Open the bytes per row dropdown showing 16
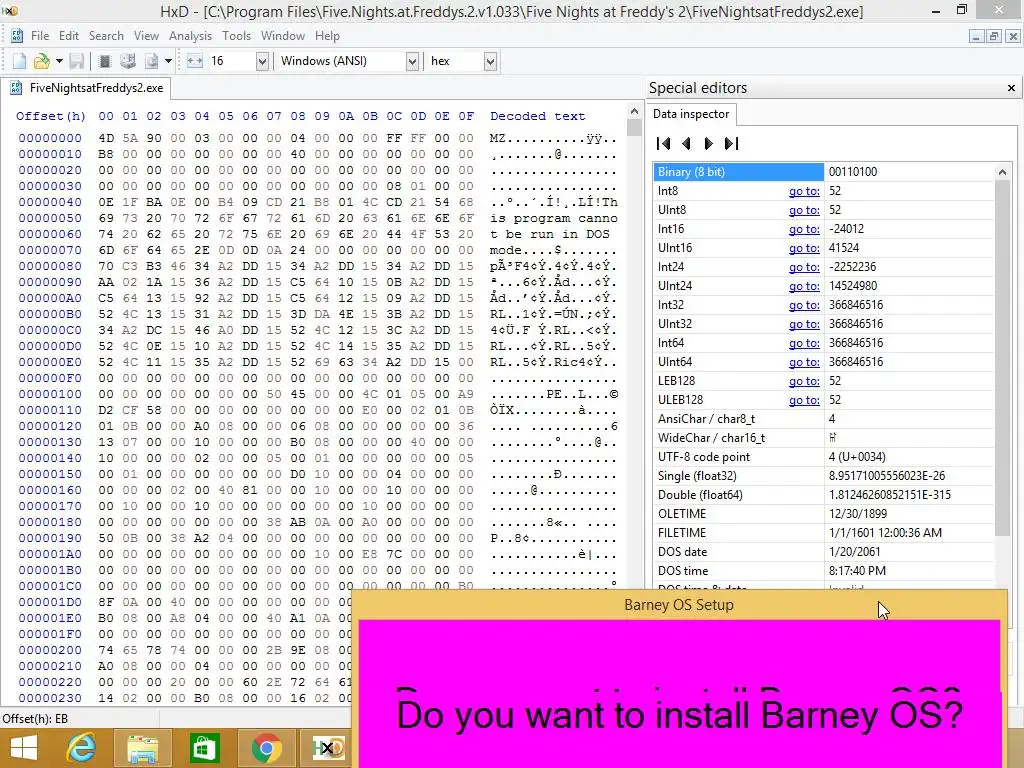Image resolution: width=1024 pixels, height=768 pixels. pyautogui.click(x=262, y=61)
